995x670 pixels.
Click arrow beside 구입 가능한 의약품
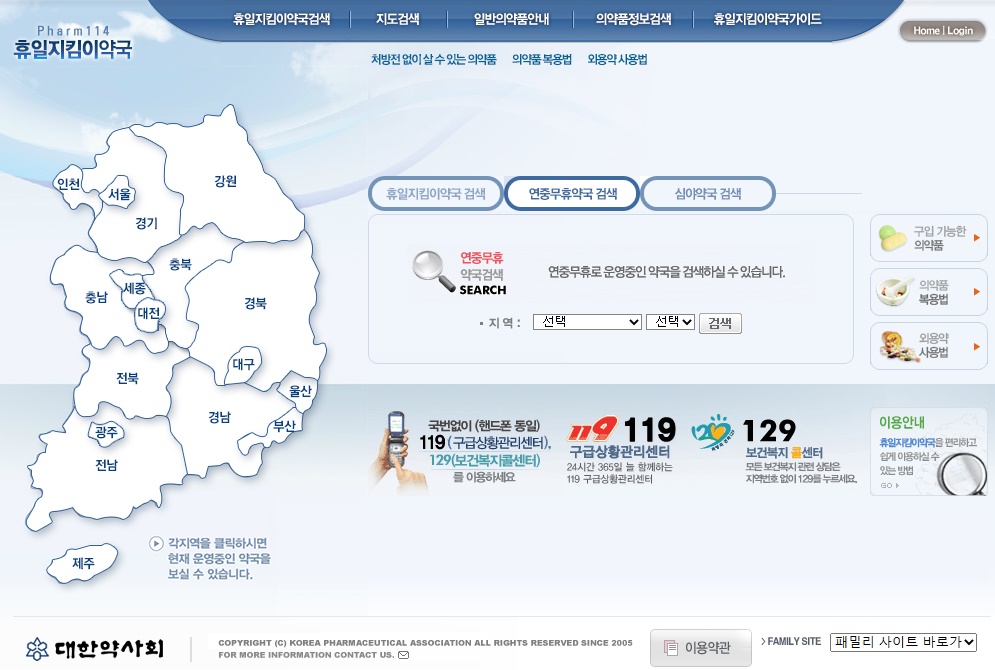click(x=977, y=238)
